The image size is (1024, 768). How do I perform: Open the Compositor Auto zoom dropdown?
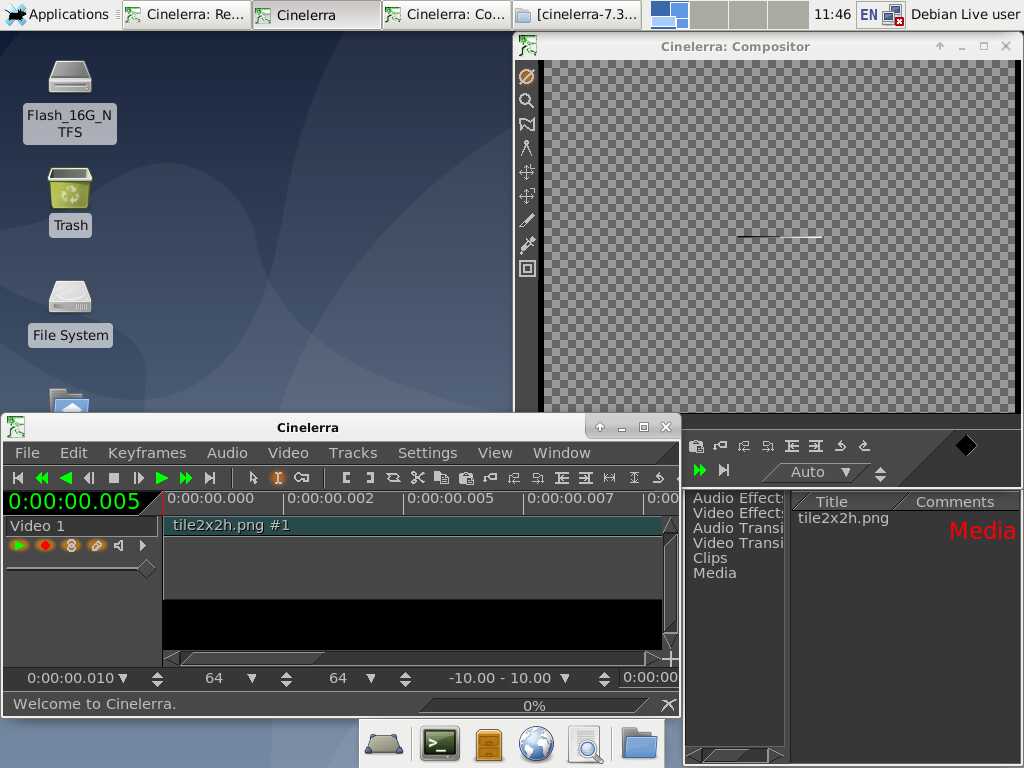click(x=845, y=472)
